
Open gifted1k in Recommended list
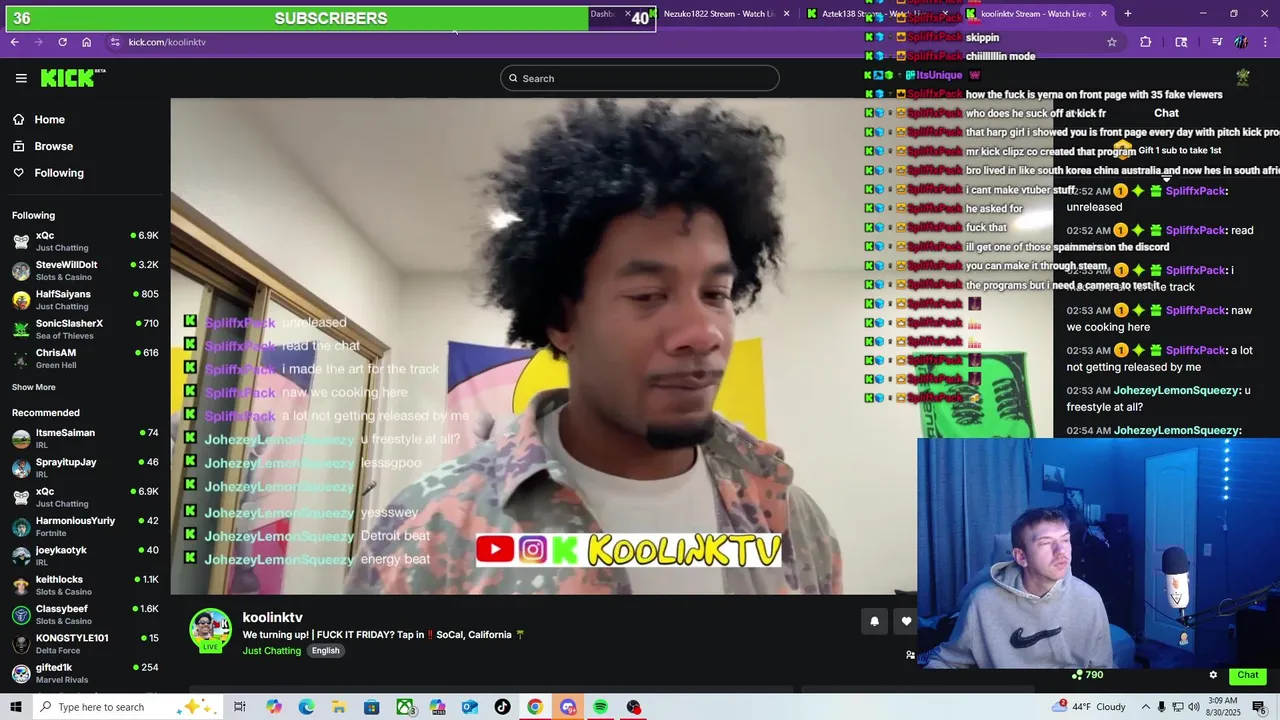[x=85, y=672]
